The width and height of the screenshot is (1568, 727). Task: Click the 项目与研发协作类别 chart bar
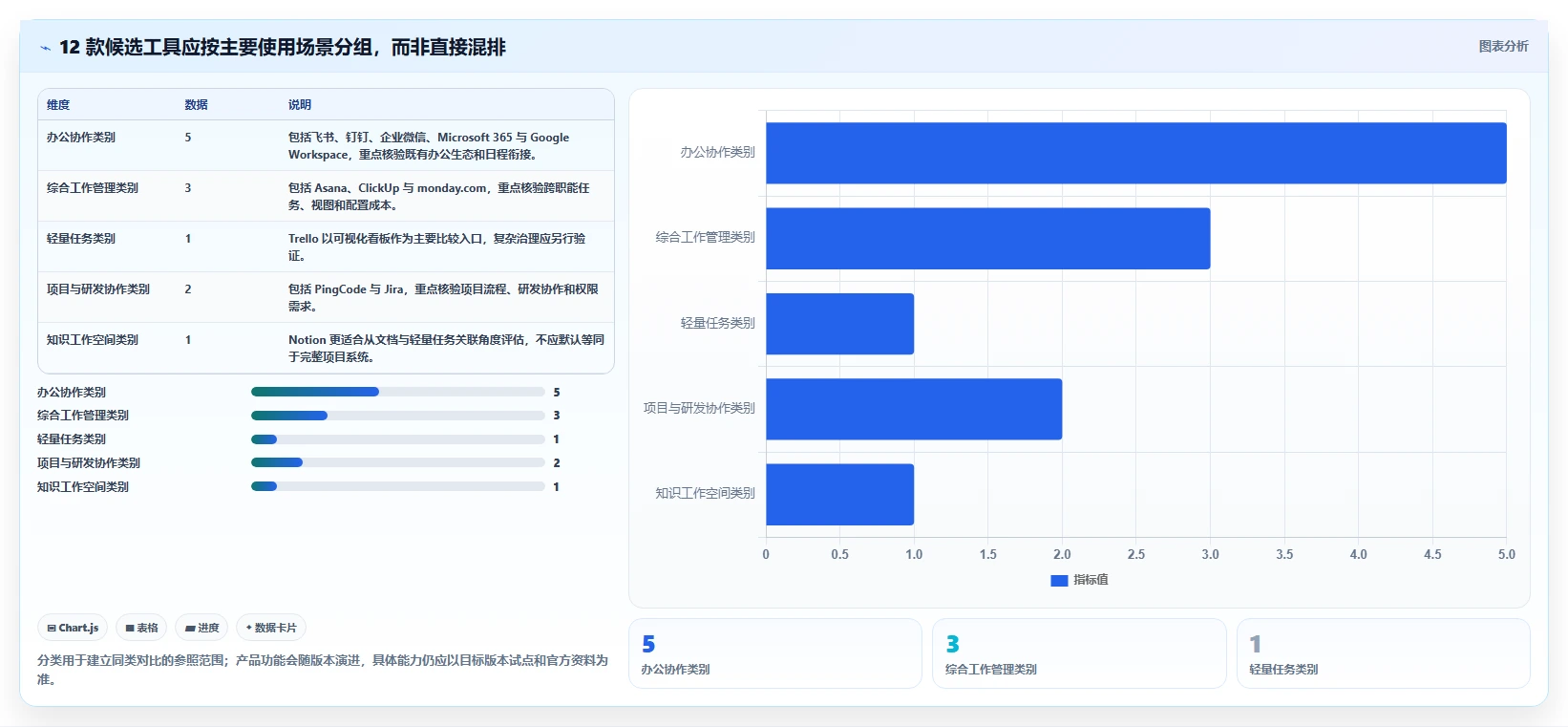pyautogui.click(x=914, y=409)
